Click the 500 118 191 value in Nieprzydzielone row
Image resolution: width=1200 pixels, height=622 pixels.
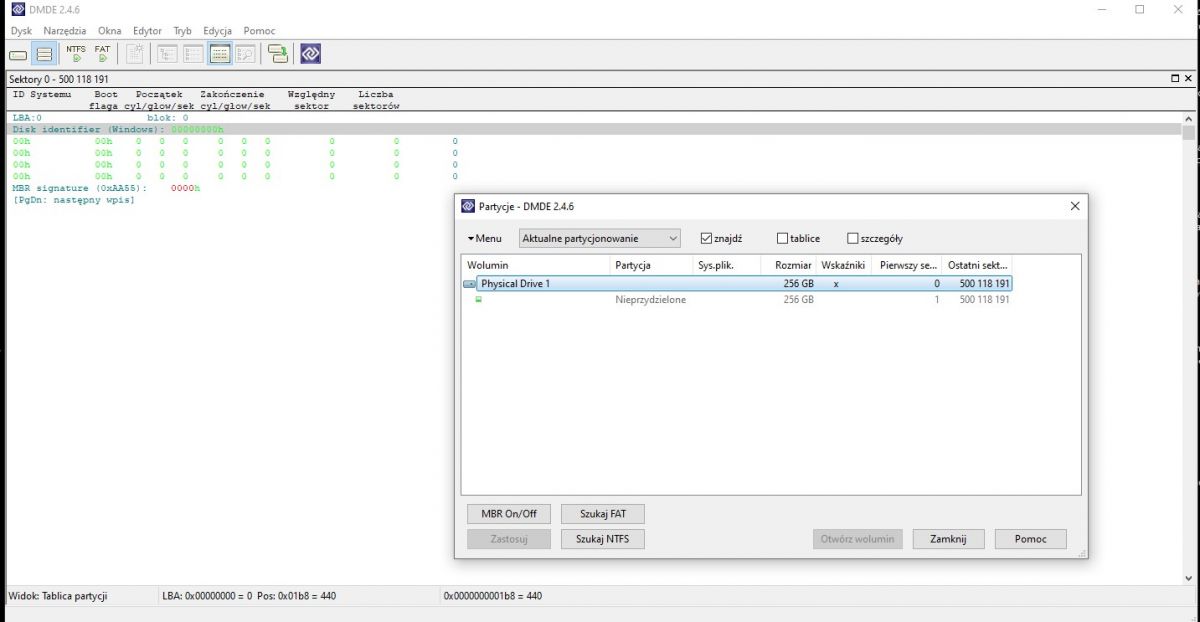tap(984, 300)
